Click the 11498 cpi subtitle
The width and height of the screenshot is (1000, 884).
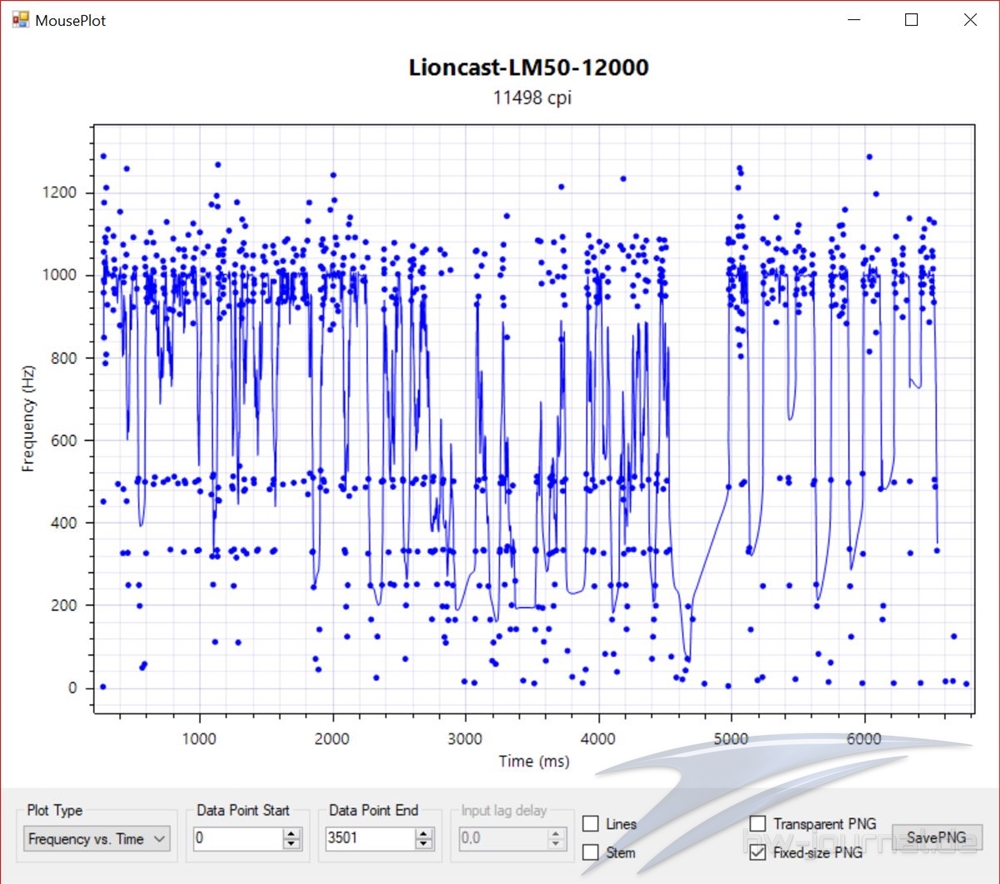click(x=532, y=98)
